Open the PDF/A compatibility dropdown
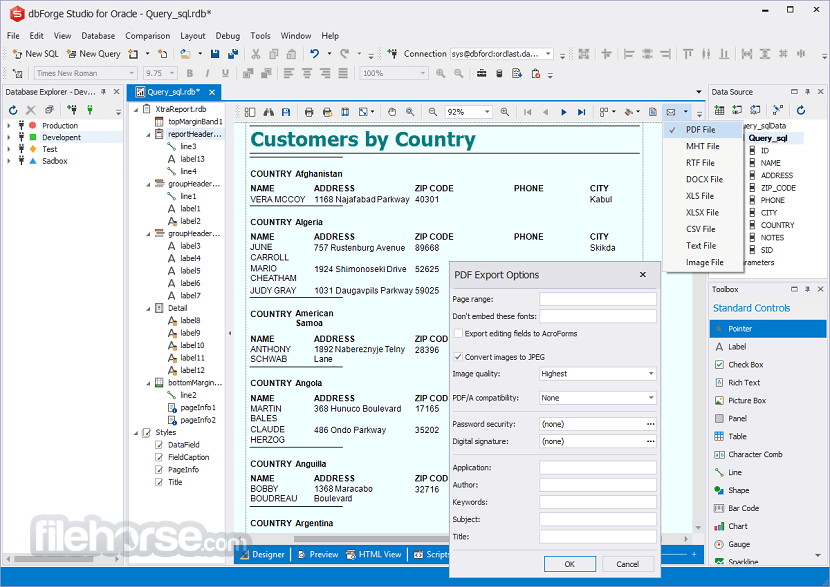830x587 pixels. [x=651, y=398]
